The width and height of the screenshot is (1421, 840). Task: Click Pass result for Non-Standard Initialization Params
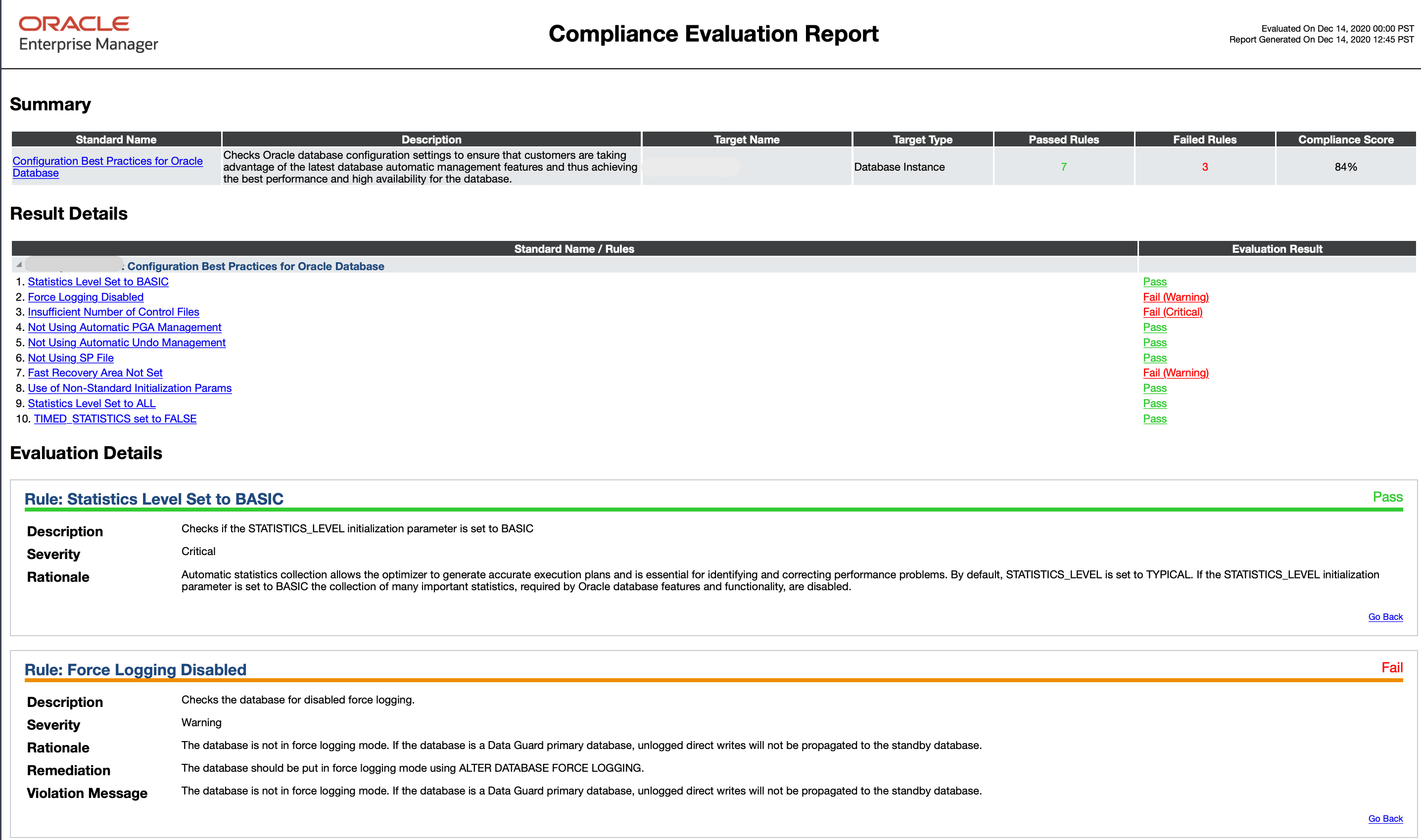point(1154,388)
